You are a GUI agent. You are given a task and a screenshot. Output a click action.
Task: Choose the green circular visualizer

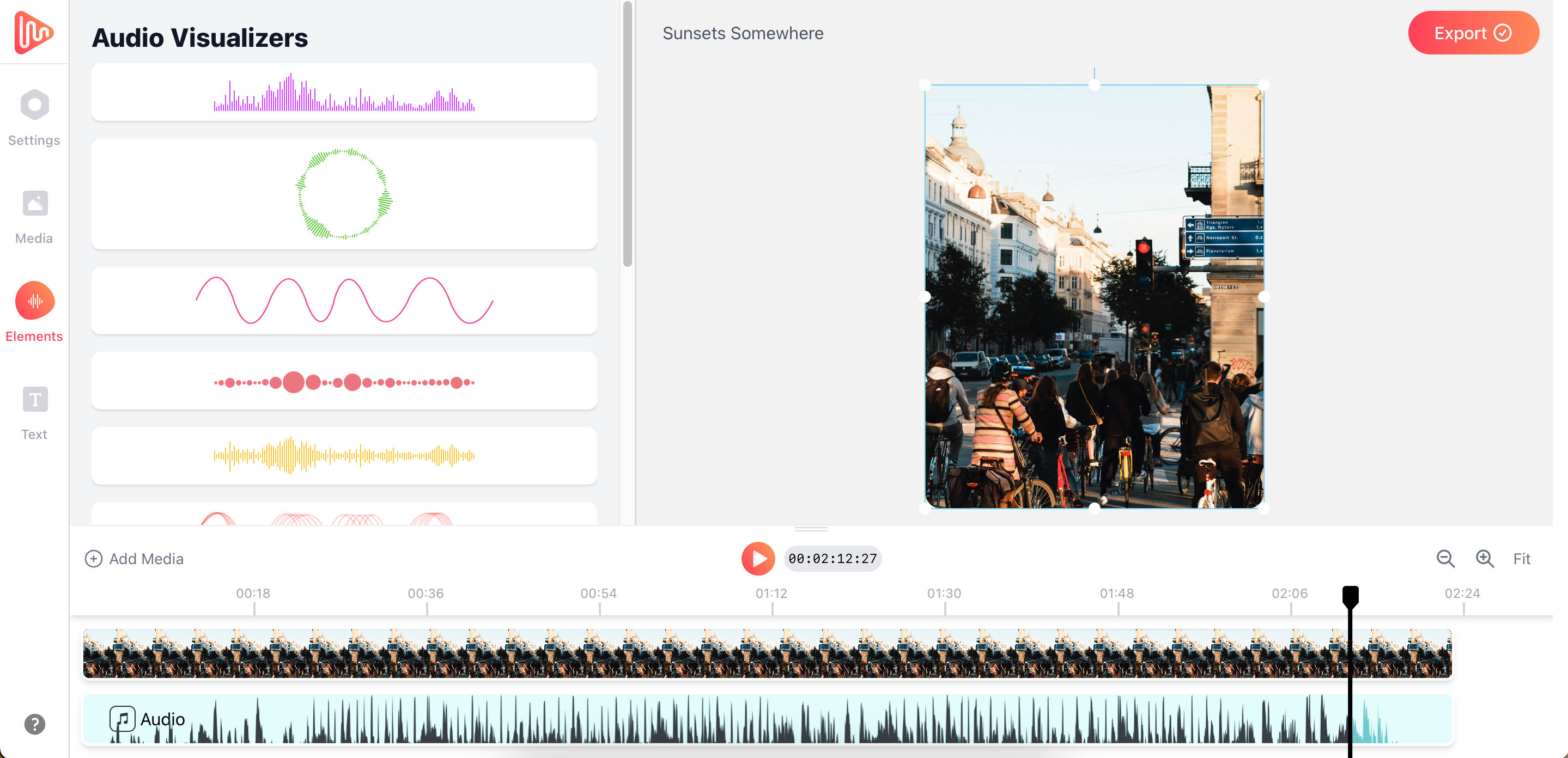pos(344,194)
